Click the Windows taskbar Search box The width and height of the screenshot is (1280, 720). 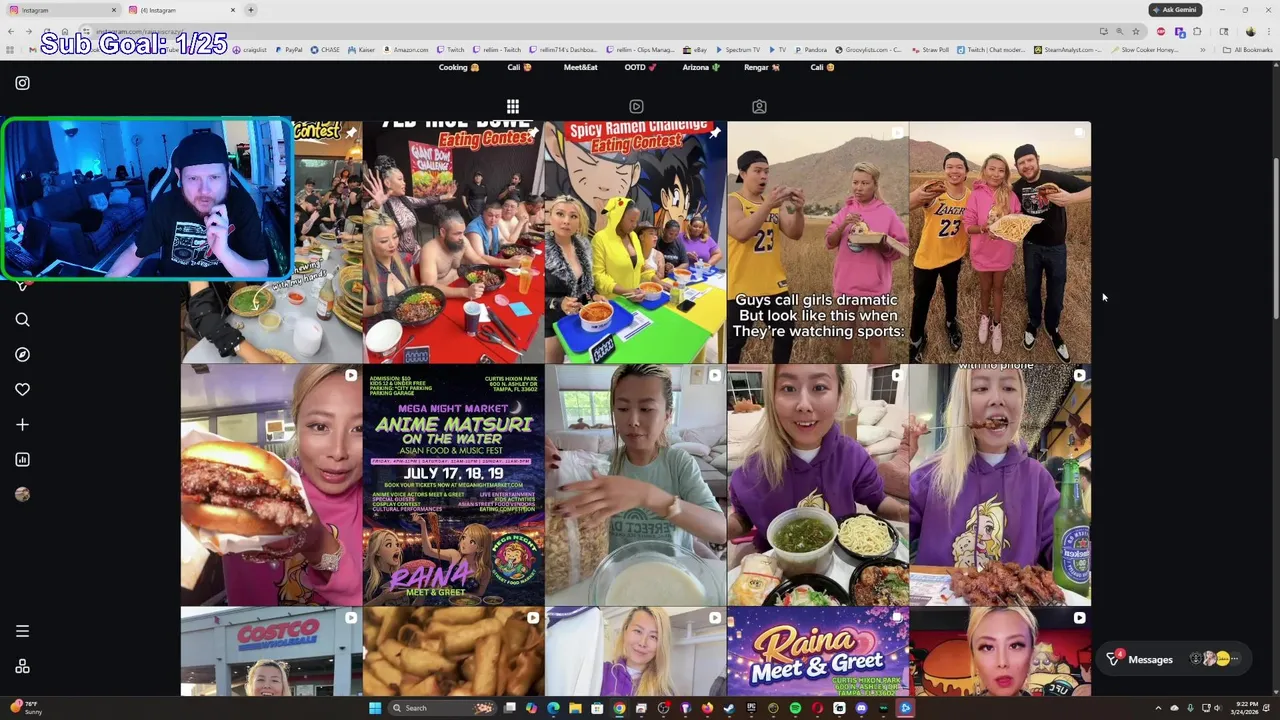pyautogui.click(x=440, y=708)
